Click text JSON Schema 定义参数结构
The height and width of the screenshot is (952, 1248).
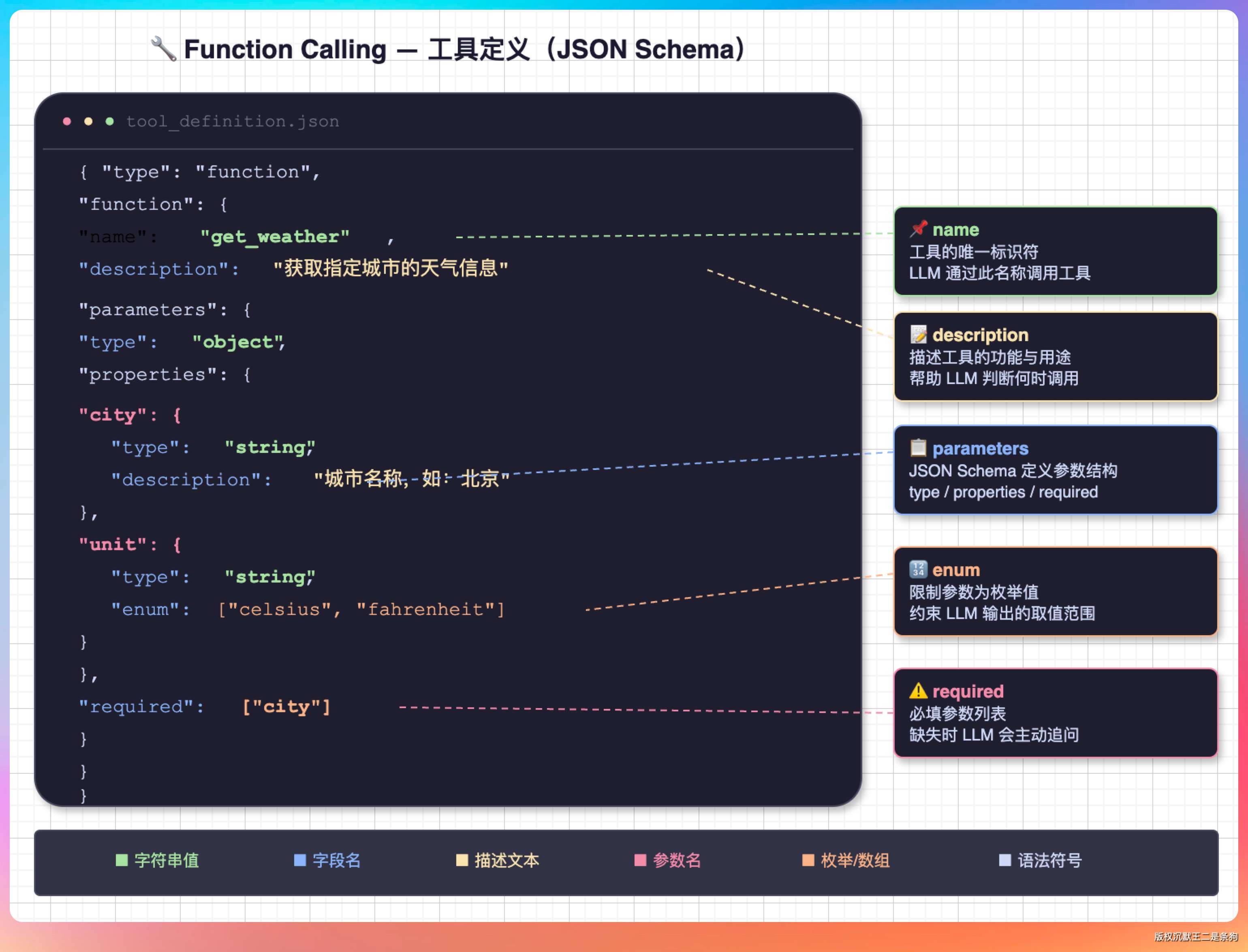point(1013,470)
